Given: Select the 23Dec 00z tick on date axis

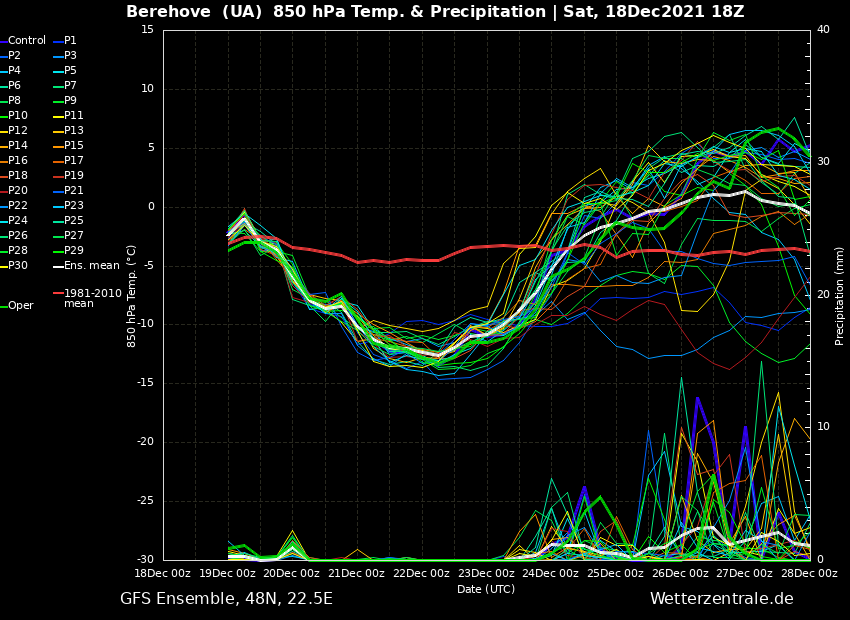Looking at the screenshot, I should [x=486, y=574].
